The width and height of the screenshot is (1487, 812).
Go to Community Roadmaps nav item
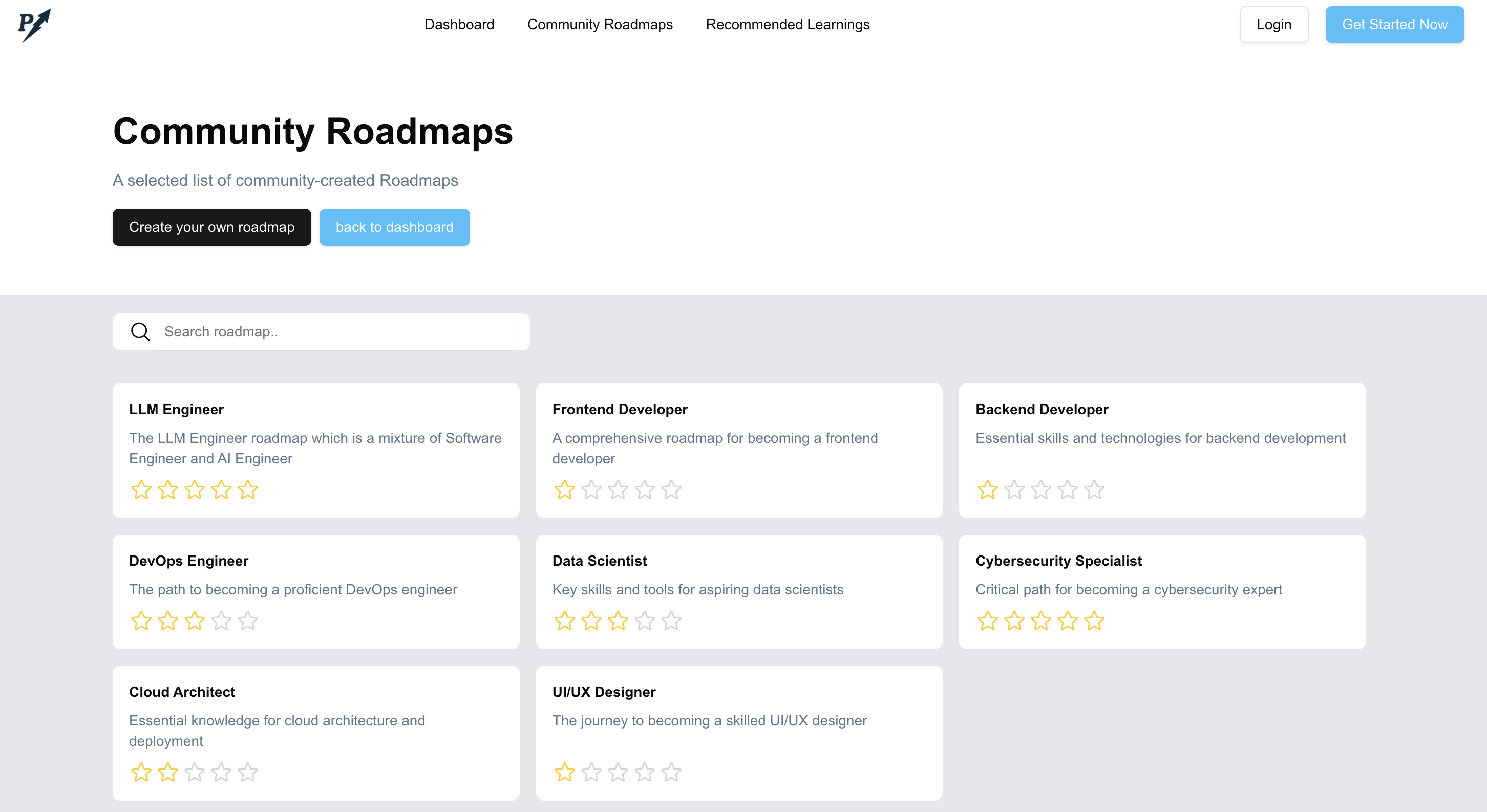pyautogui.click(x=600, y=24)
